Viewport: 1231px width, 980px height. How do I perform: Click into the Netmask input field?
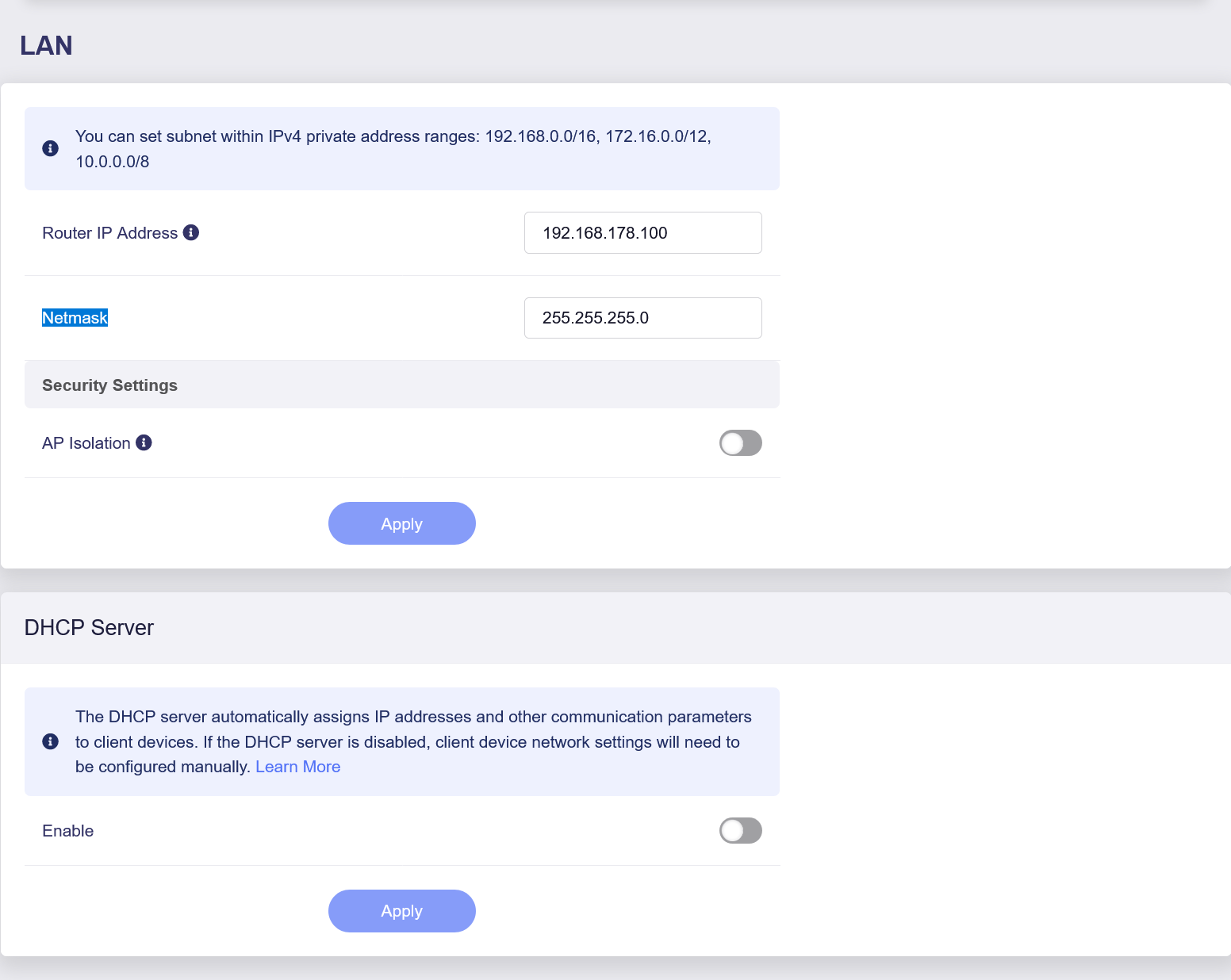pyautogui.click(x=642, y=318)
